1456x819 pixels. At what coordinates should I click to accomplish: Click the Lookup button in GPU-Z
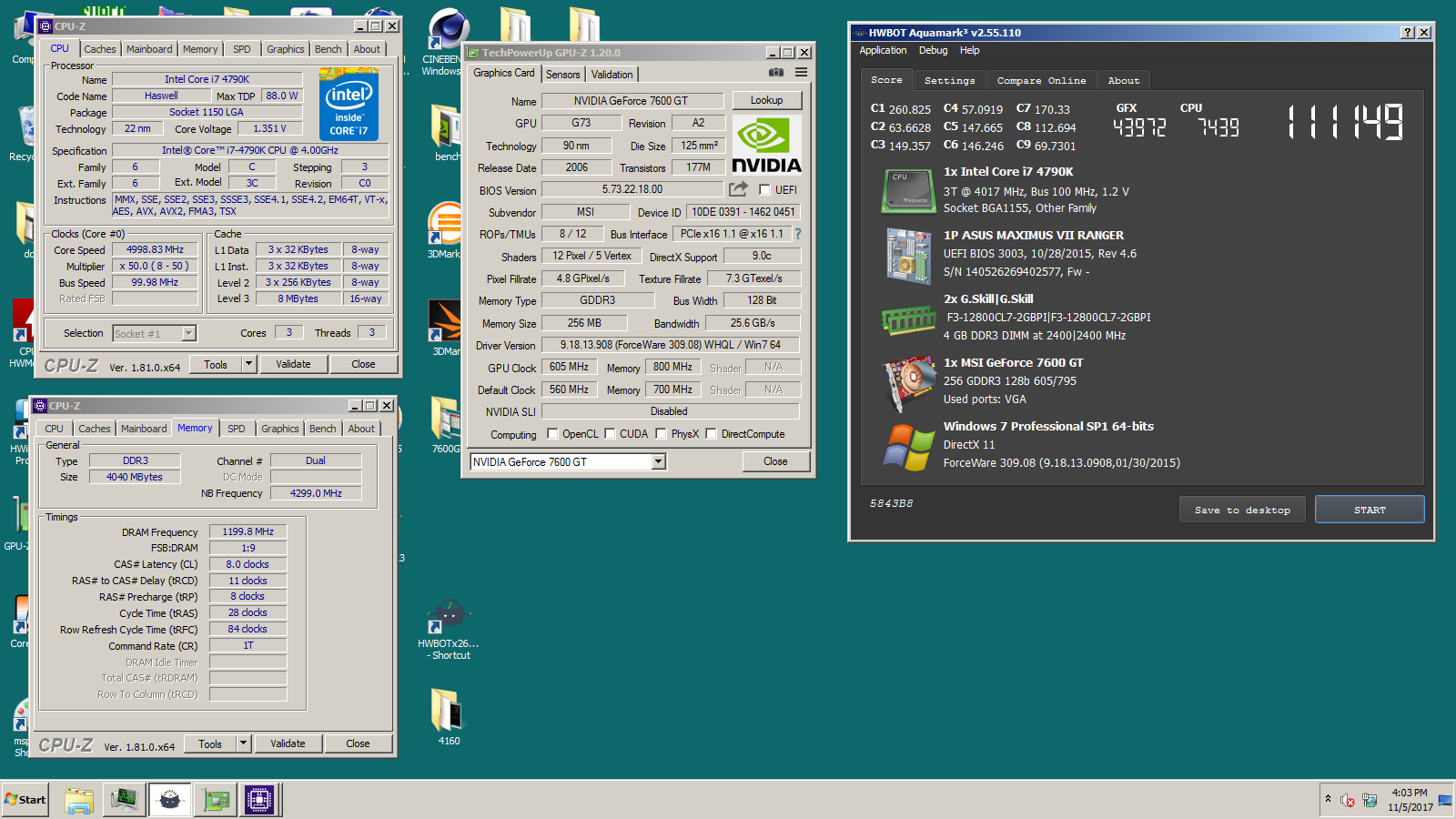pyautogui.click(x=766, y=100)
